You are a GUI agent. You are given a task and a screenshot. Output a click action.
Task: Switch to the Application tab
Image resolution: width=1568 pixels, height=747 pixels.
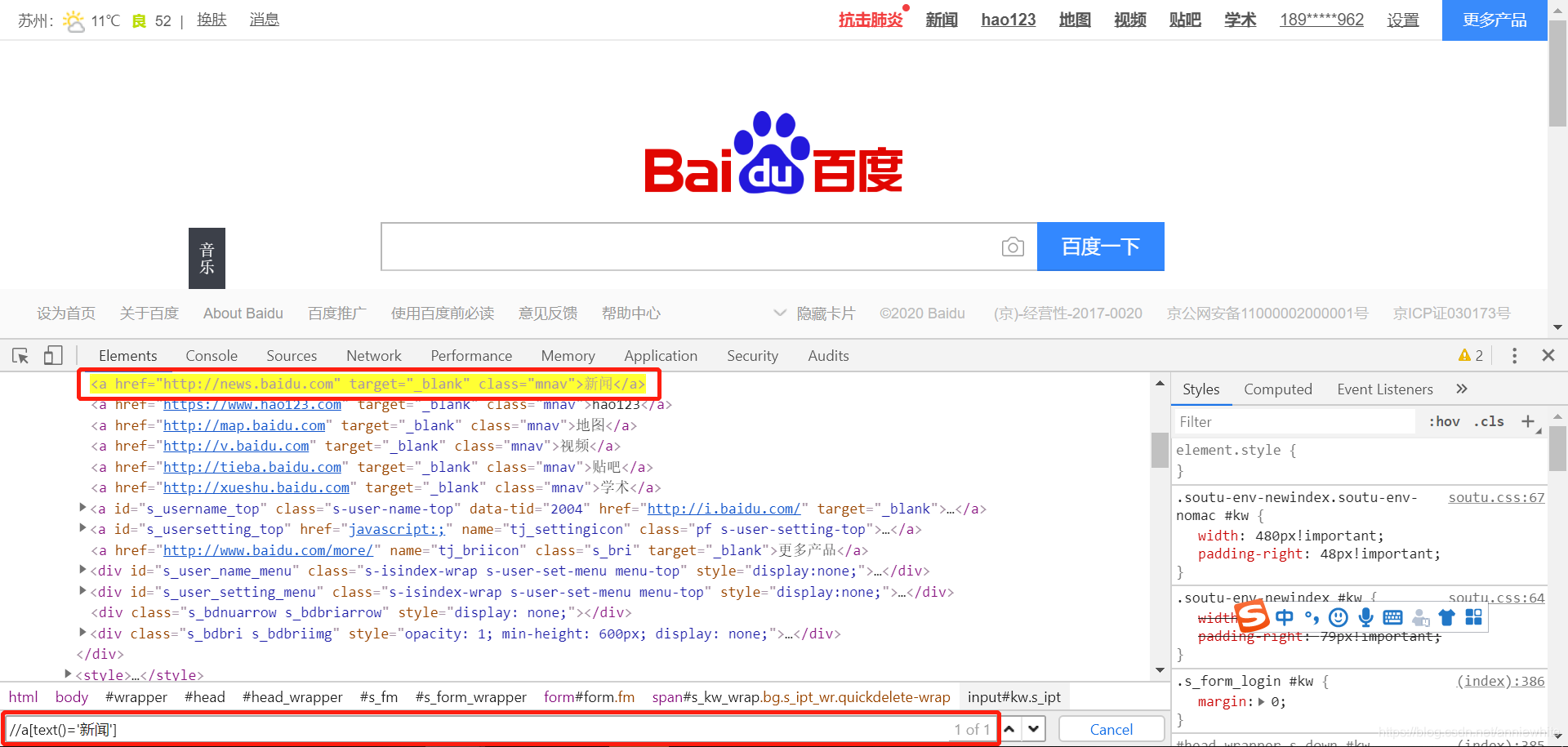(661, 356)
